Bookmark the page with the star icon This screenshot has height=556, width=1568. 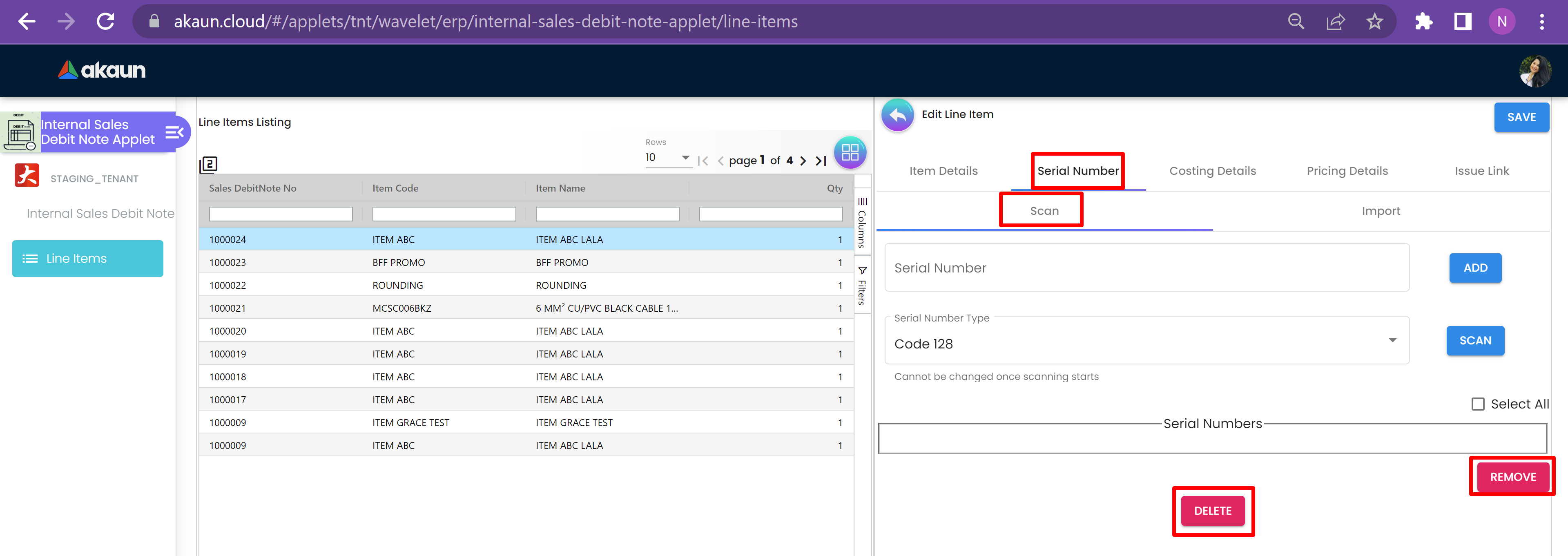(x=1374, y=22)
